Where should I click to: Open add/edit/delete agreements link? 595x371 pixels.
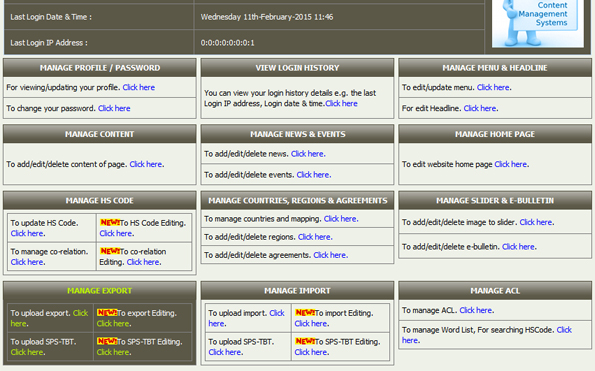click(330, 255)
